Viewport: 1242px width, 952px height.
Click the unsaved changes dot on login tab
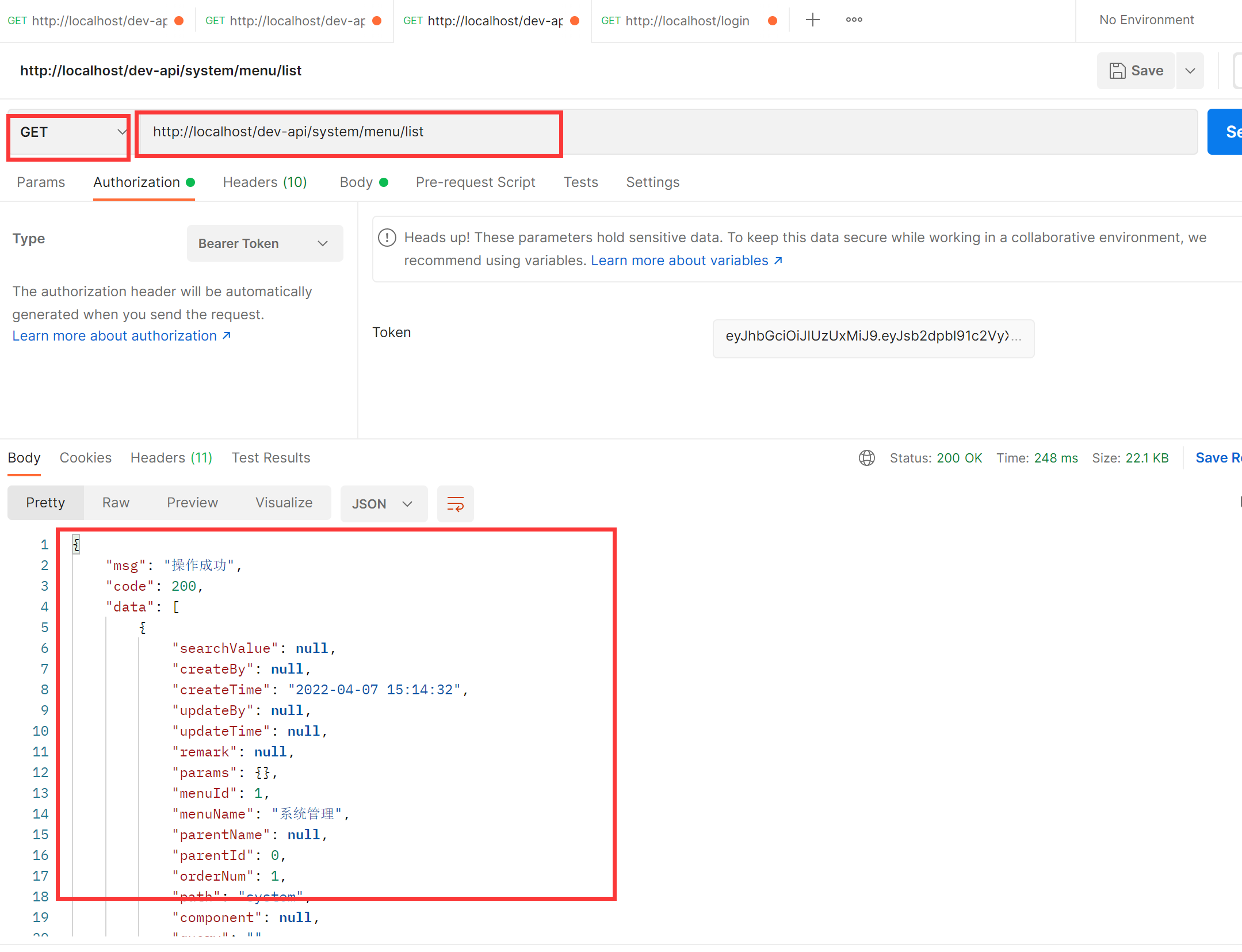click(772, 20)
